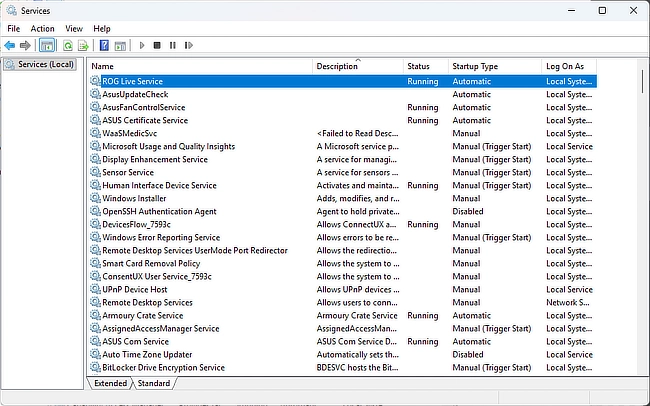Viewport: 650px width, 406px height.
Task: Click the gear icon beside Sensor Service
Action: click(95, 172)
